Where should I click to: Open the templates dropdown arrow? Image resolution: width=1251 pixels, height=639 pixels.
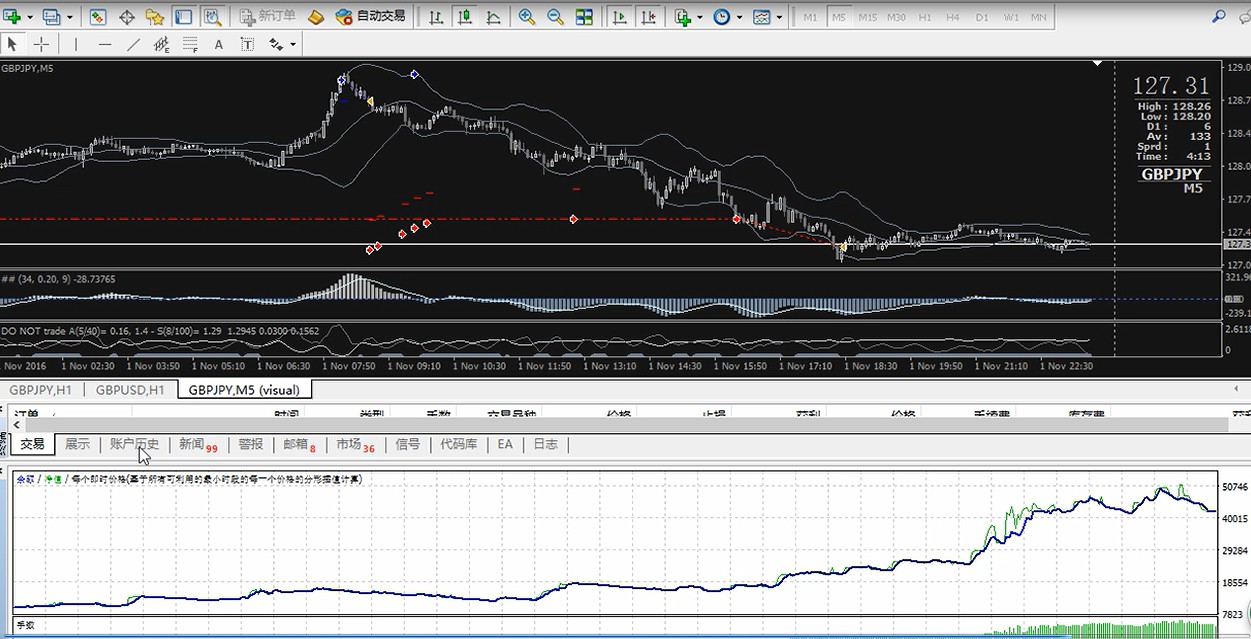[x=778, y=17]
